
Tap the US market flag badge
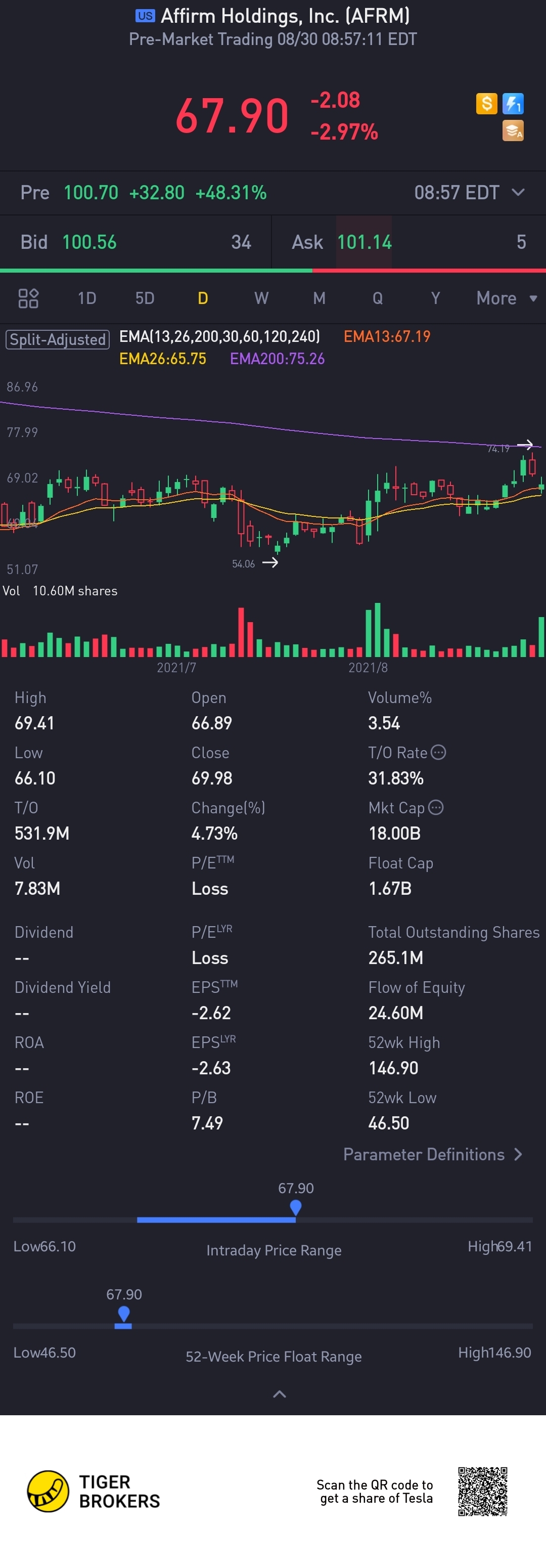(145, 16)
